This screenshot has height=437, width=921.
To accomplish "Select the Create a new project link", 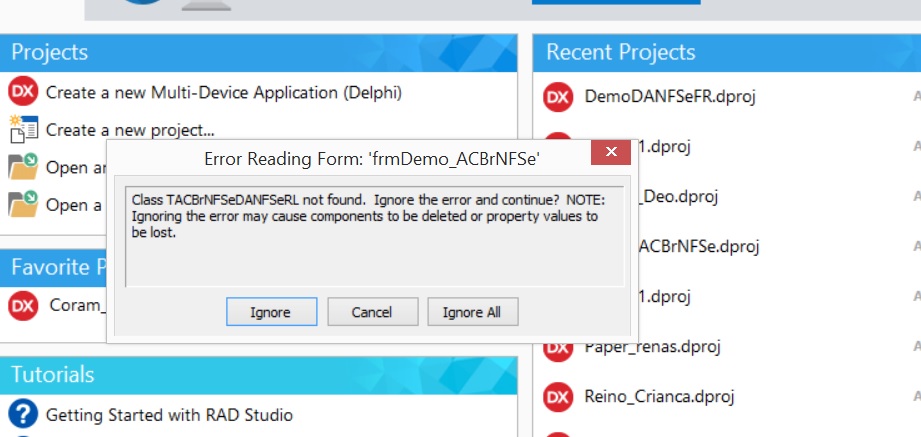I will 130,130.
